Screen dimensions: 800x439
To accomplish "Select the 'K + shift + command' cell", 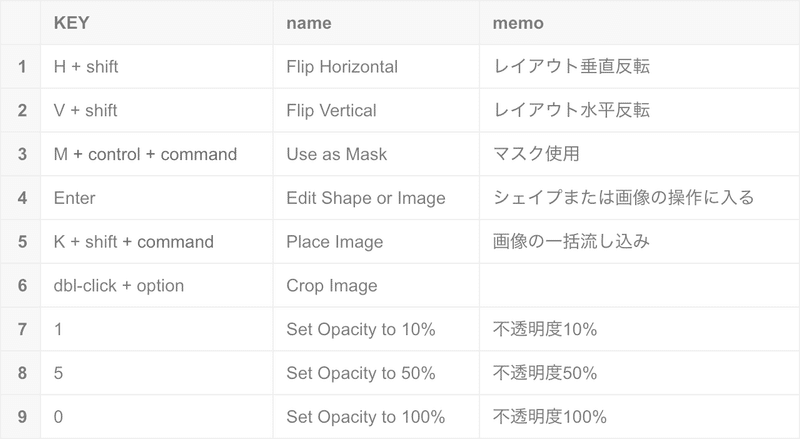I will (x=157, y=241).
